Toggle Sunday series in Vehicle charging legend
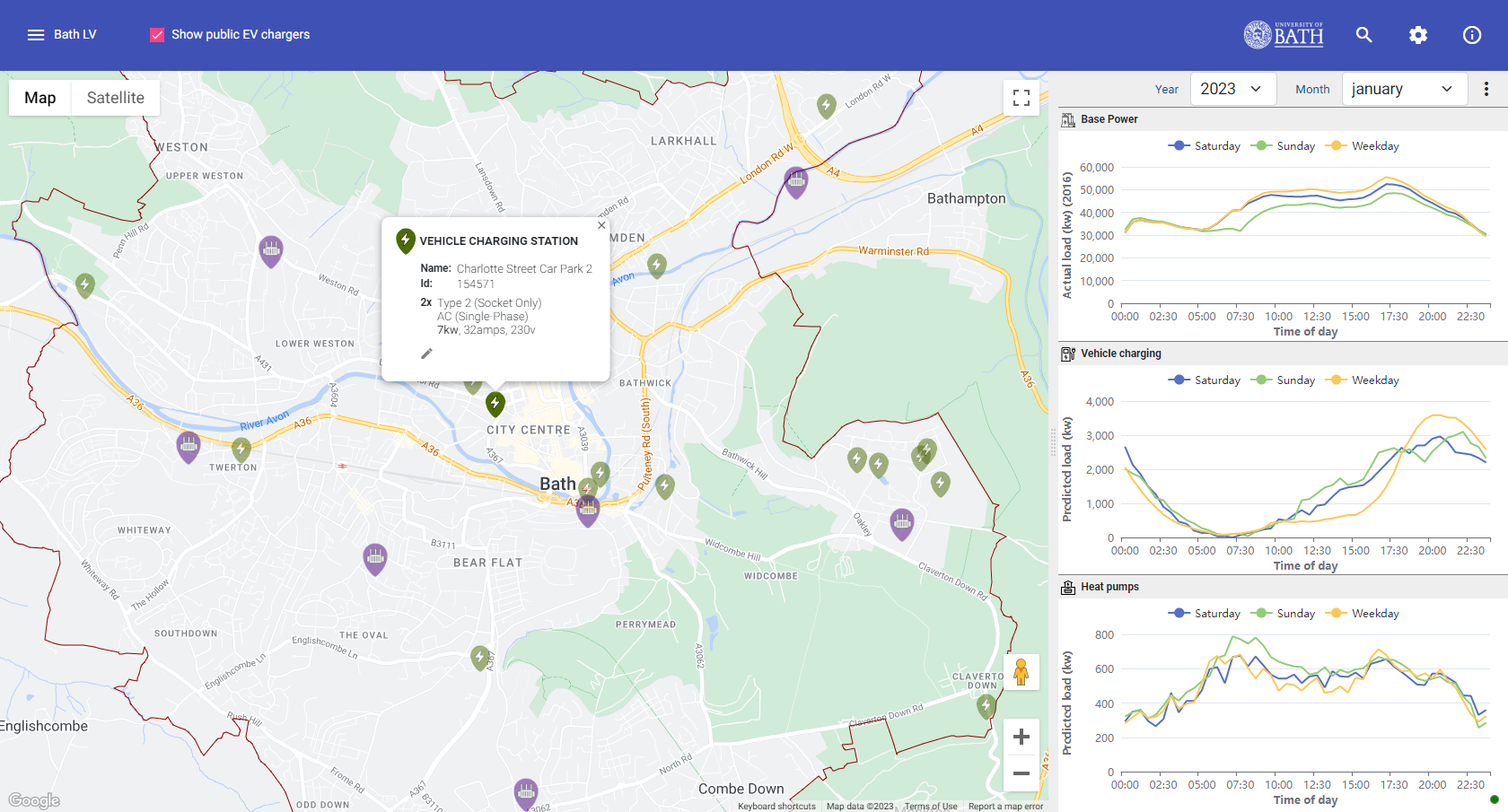The image size is (1508, 812). (1284, 380)
